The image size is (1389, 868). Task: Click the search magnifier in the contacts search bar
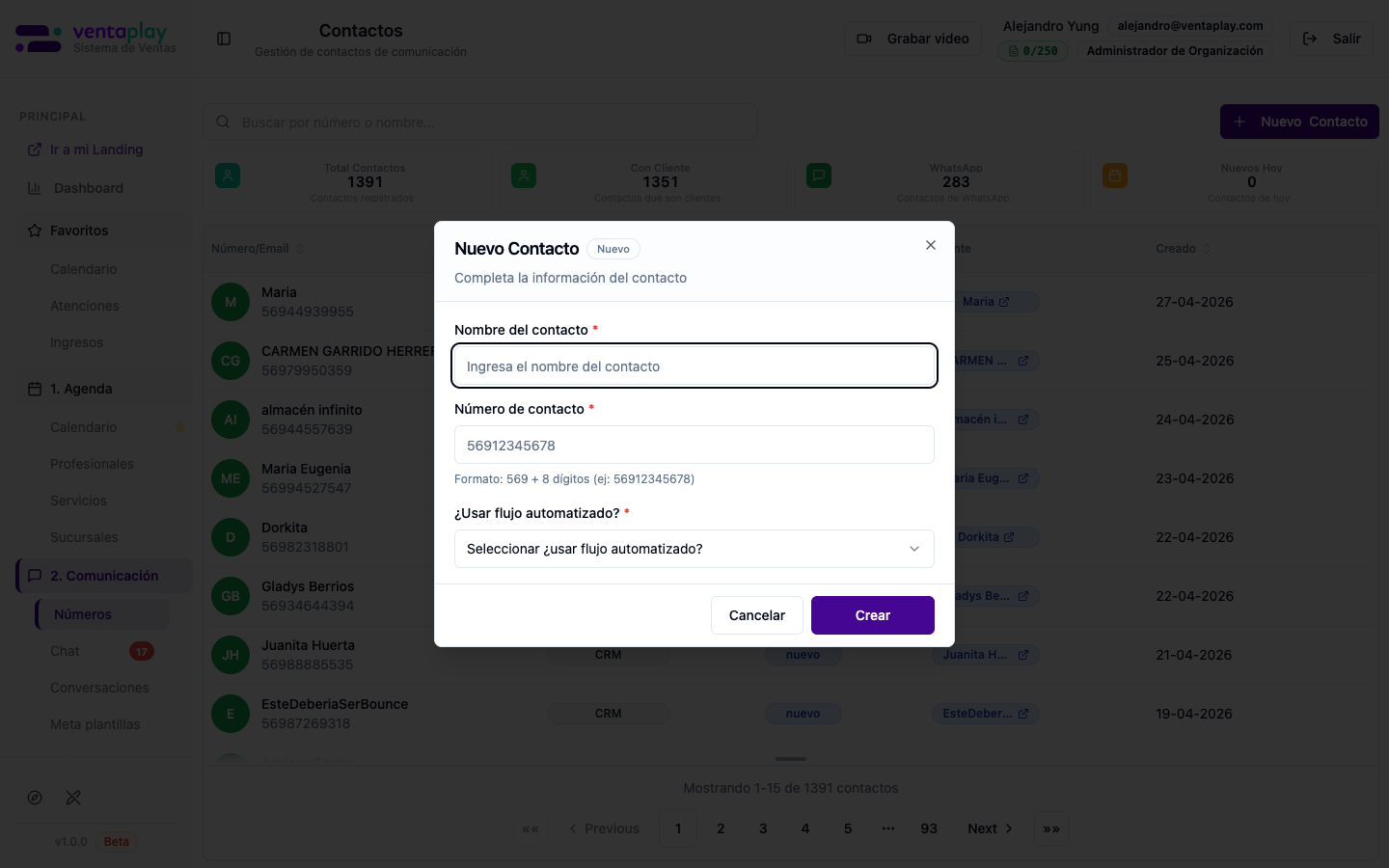click(x=223, y=122)
